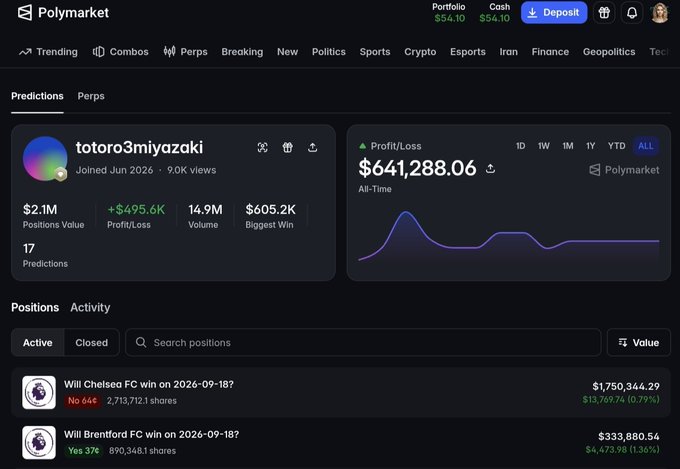Select the 1M chart range
The width and height of the screenshot is (680, 469).
point(568,146)
